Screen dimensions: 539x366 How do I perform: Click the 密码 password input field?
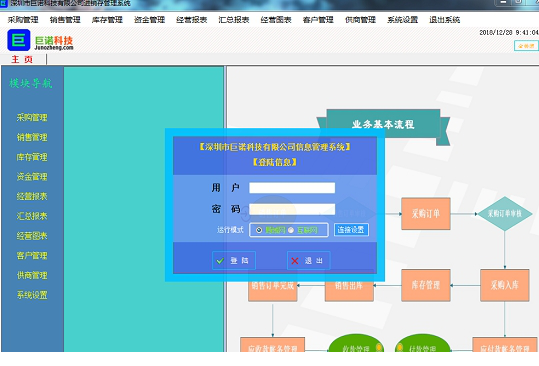click(x=292, y=209)
